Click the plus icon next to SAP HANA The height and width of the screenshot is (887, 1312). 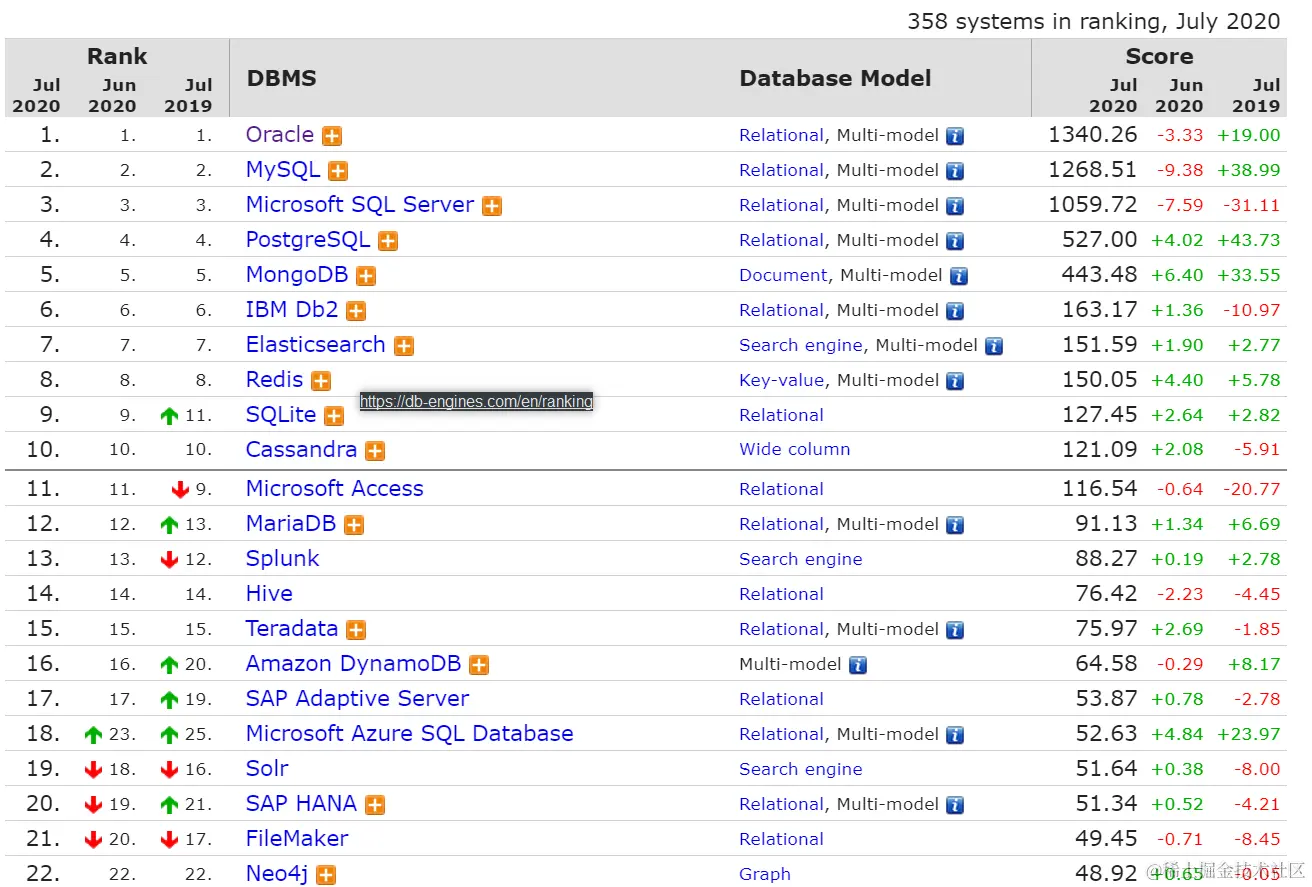pyautogui.click(x=375, y=805)
